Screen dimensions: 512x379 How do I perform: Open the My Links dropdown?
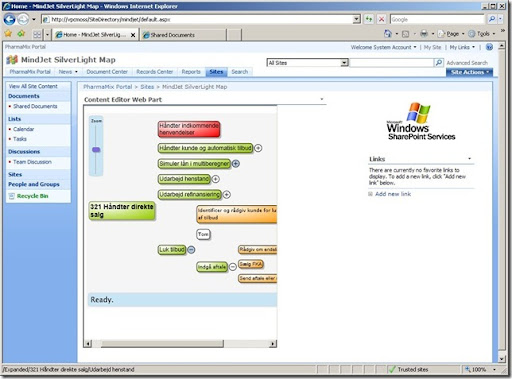[x=462, y=47]
